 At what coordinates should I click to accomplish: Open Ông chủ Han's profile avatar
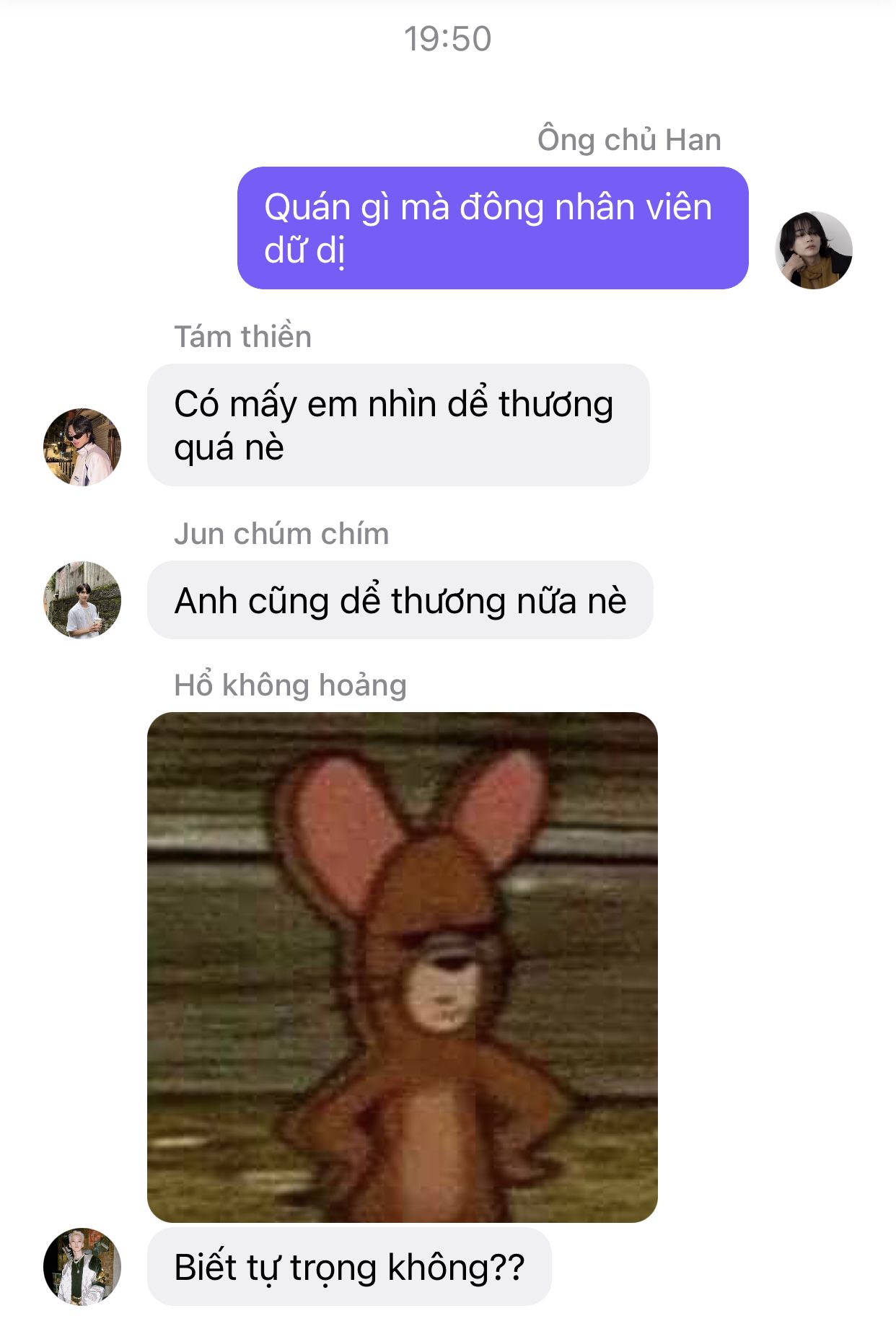point(814,250)
